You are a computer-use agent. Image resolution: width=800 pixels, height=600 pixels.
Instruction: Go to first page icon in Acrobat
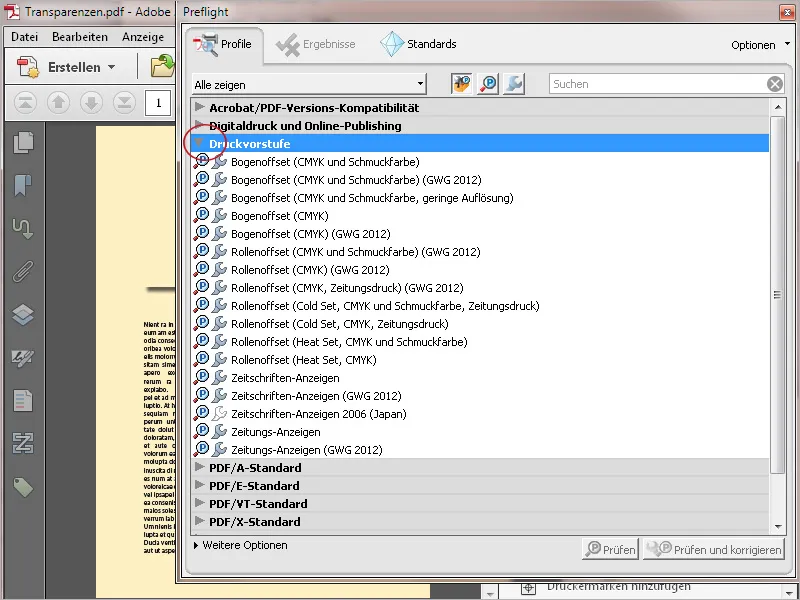coord(25,103)
